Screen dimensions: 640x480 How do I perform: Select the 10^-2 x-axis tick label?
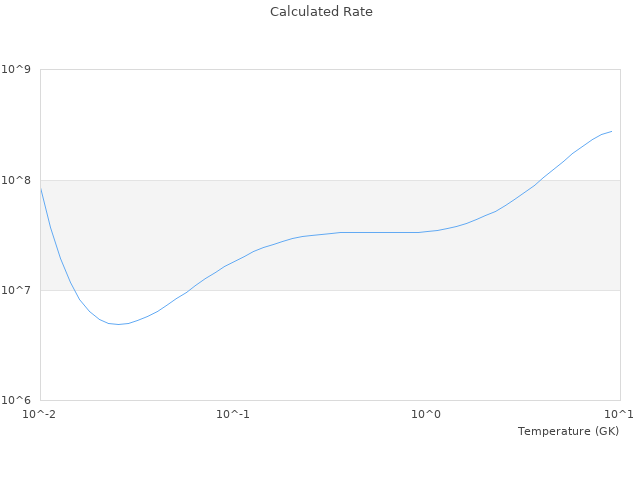[x=40, y=414]
